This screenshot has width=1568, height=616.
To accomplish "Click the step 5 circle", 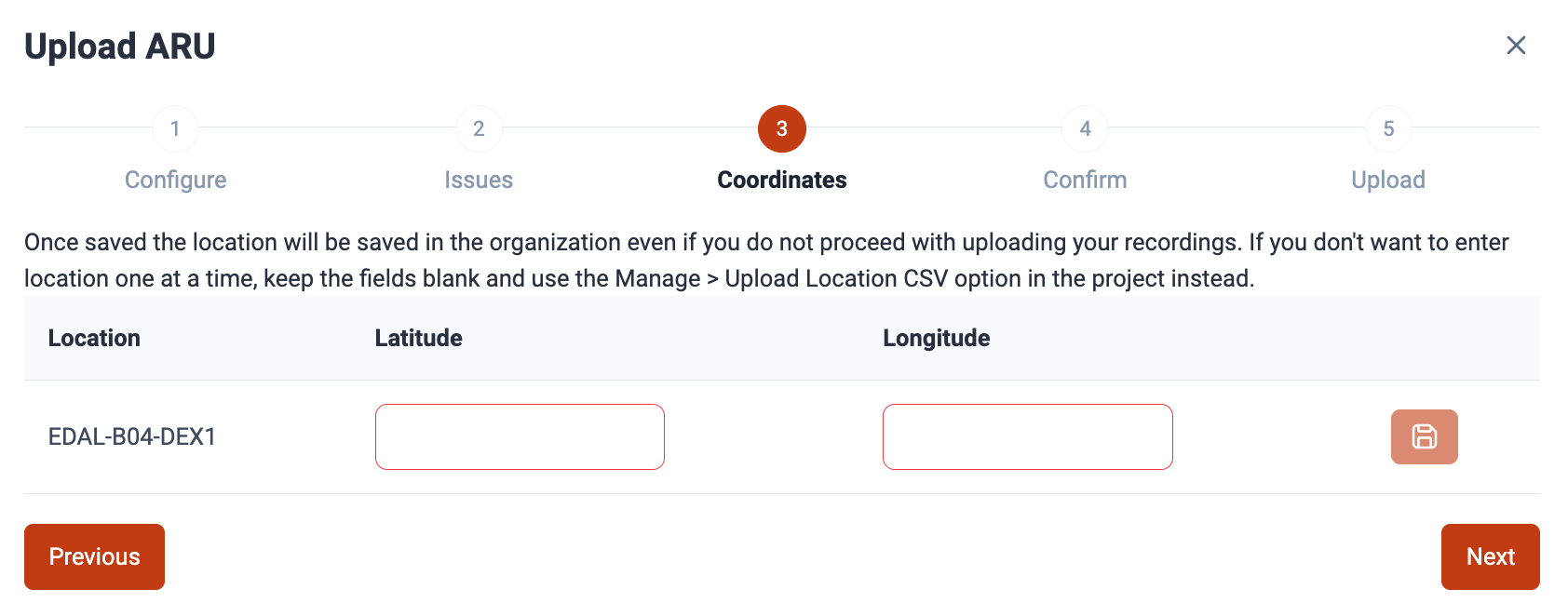I will point(1388,128).
